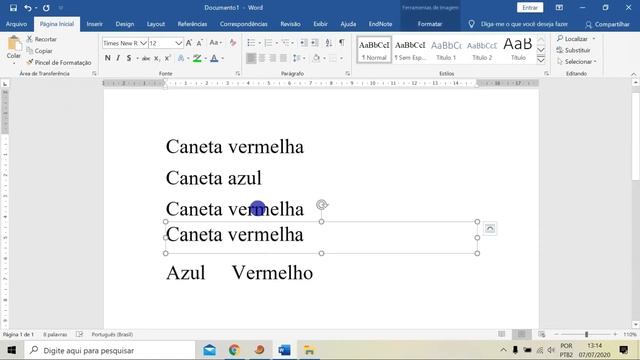
Task: Click the lightbulb Diga-me search box
Action: [518, 24]
